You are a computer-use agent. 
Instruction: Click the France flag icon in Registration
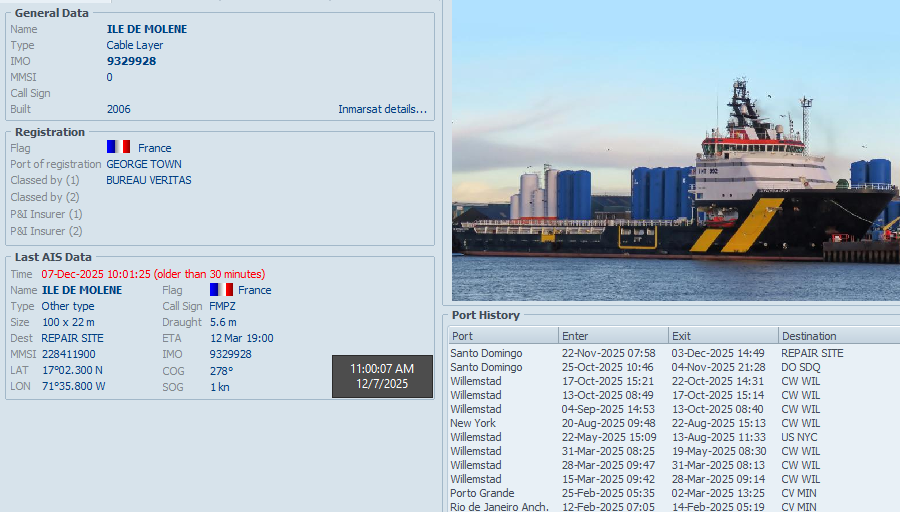(118, 147)
